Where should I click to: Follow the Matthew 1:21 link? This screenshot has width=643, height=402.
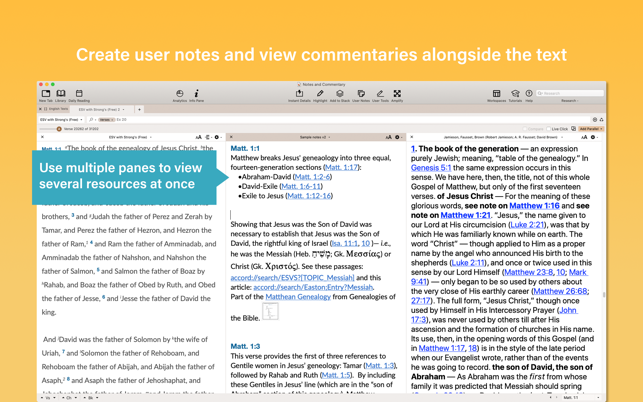coord(465,215)
